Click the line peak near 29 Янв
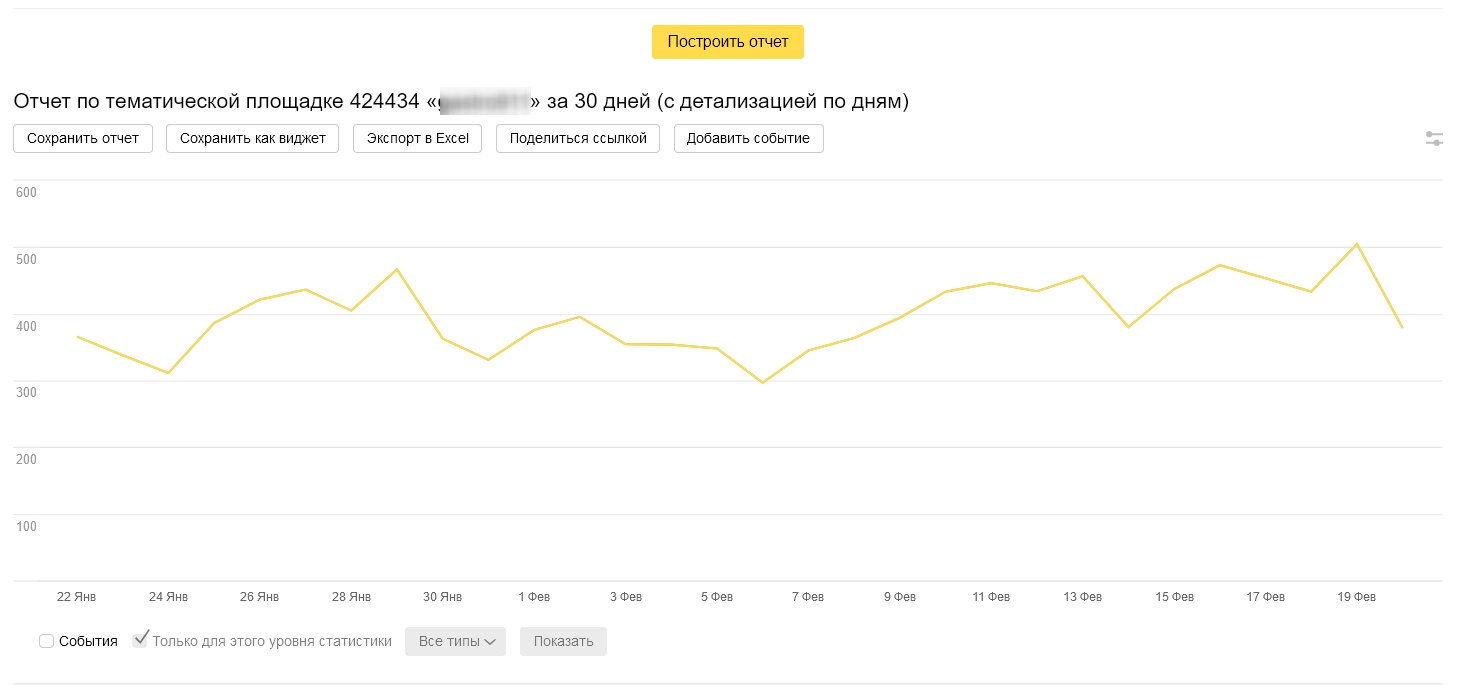The image size is (1462, 685). [x=397, y=269]
